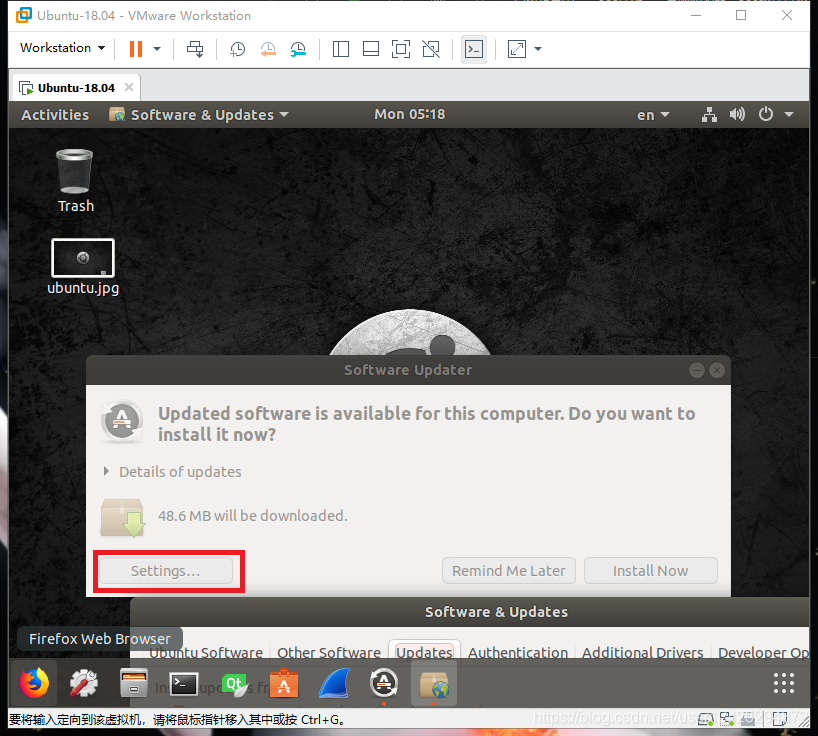Expand Details of updates

173,472
